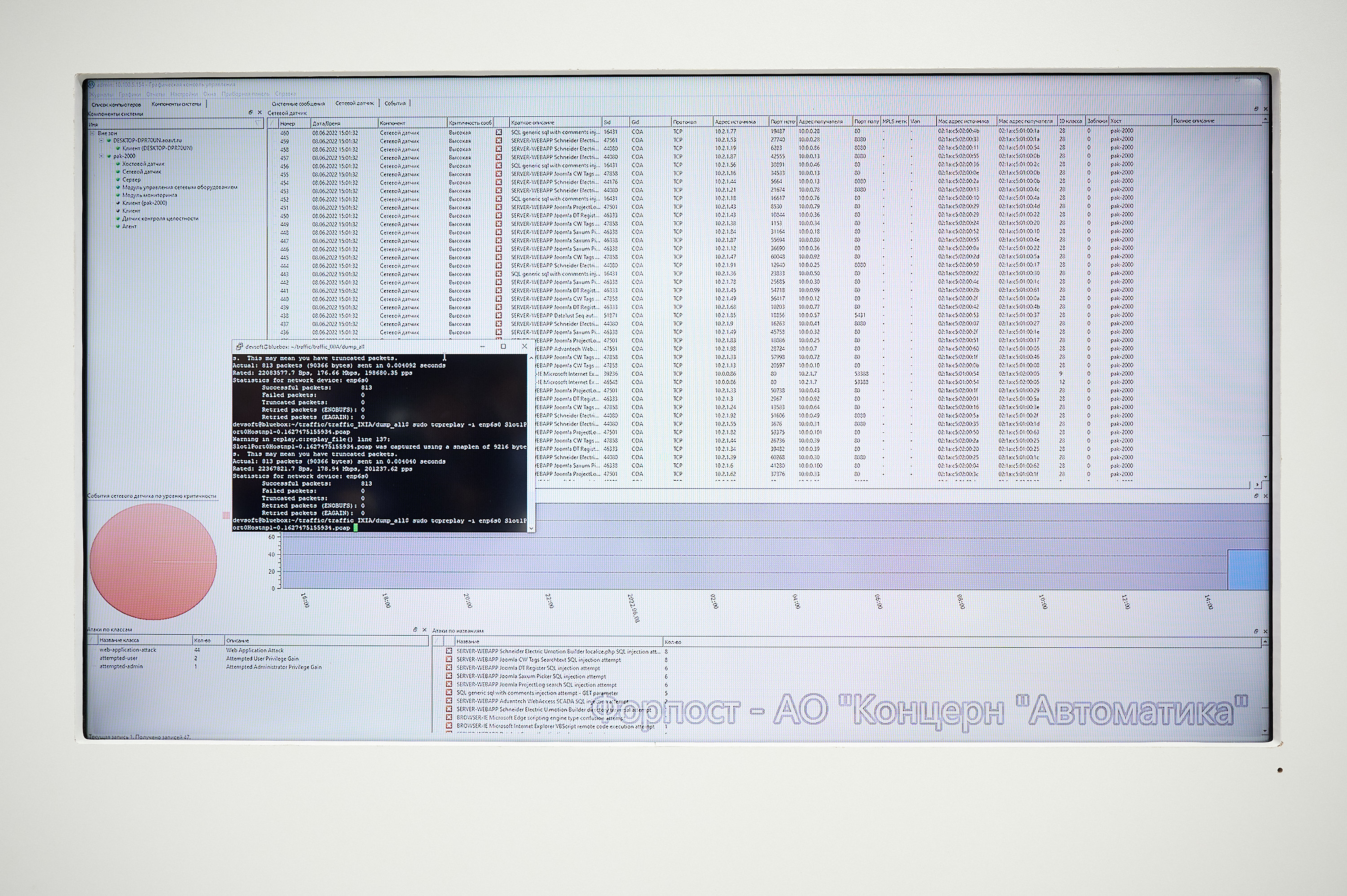Close the Атаки по классам panel
This screenshot has width=1347, height=896.
pyautogui.click(x=425, y=630)
